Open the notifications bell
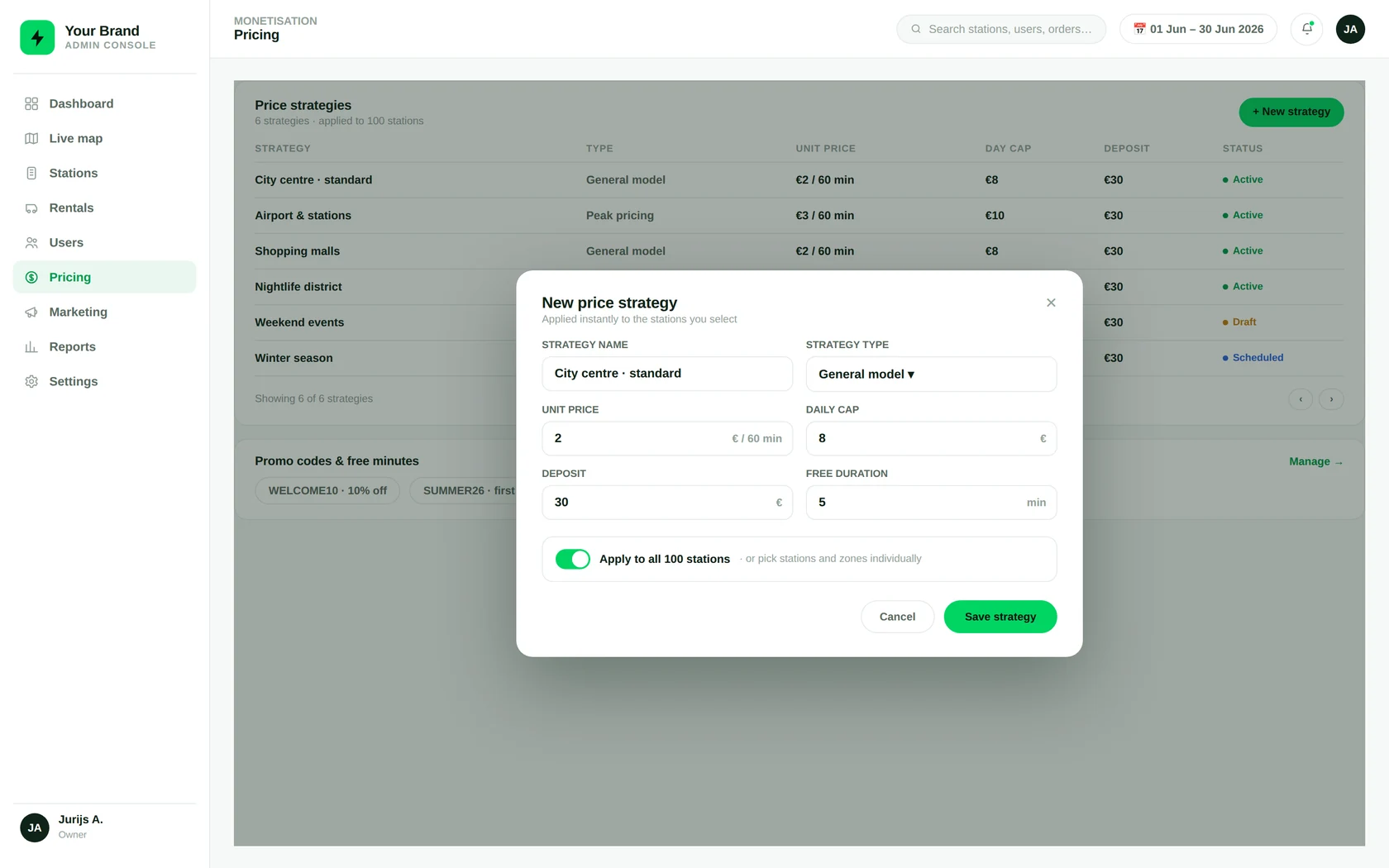The height and width of the screenshot is (868, 1389). [x=1306, y=29]
